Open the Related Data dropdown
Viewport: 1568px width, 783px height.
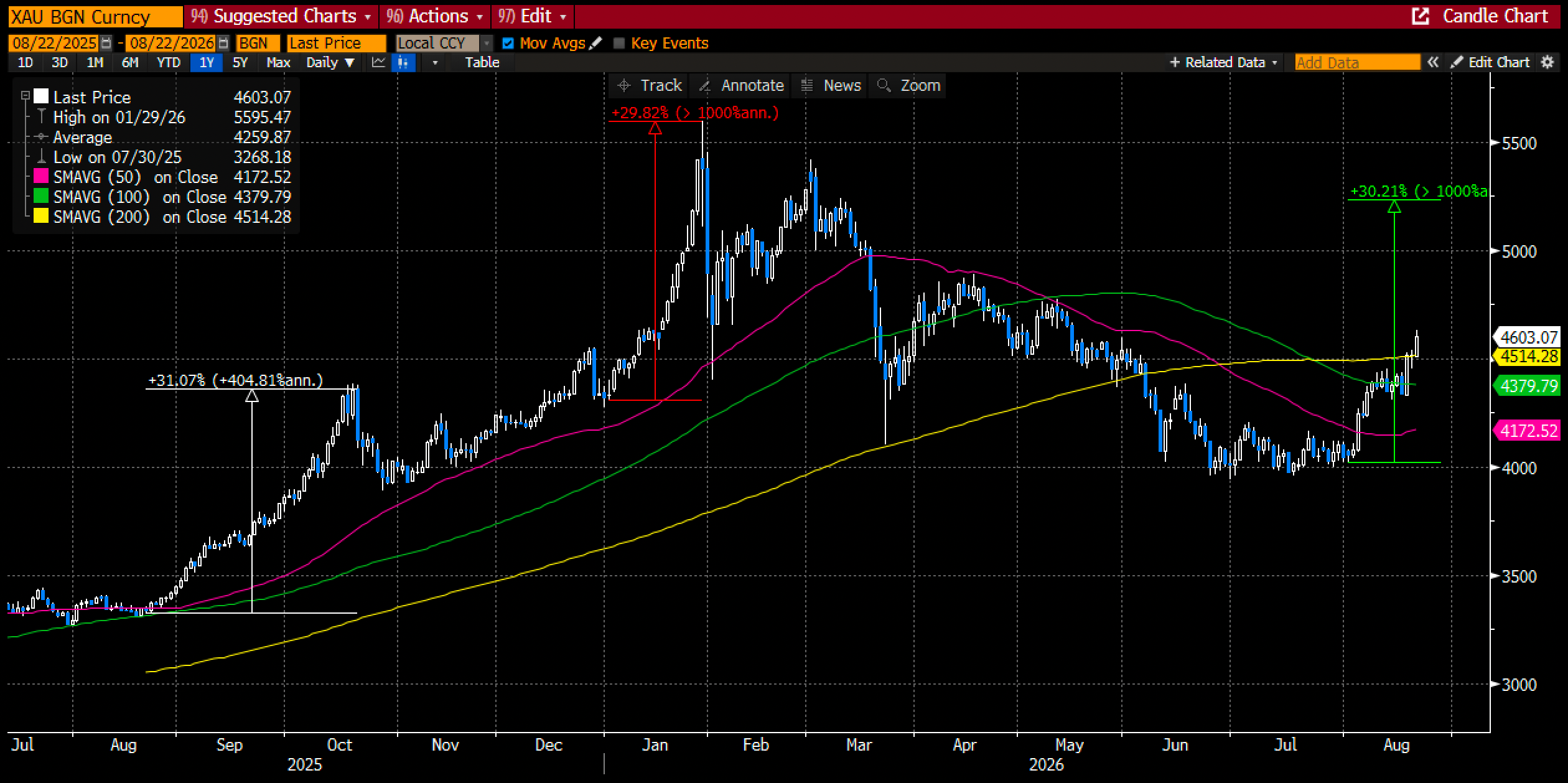[x=1224, y=62]
